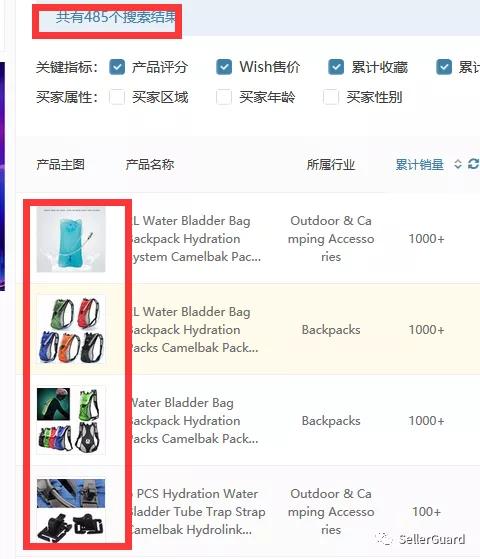The image size is (480, 559).
Task: Toggle the partially visible rightmost 关键指标 checkbox
Action: pos(444,67)
